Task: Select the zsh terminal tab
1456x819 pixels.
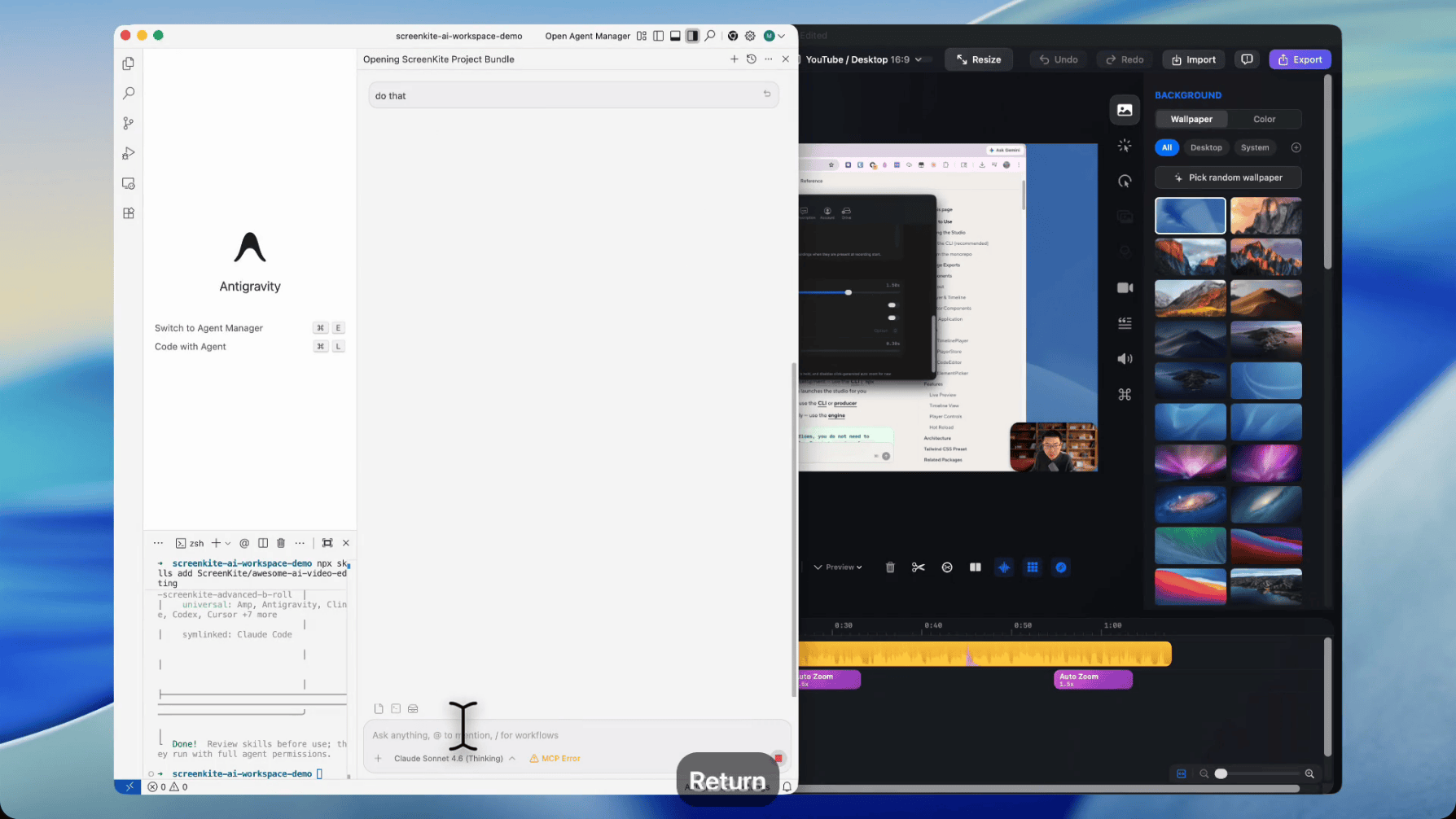Action: 190,543
